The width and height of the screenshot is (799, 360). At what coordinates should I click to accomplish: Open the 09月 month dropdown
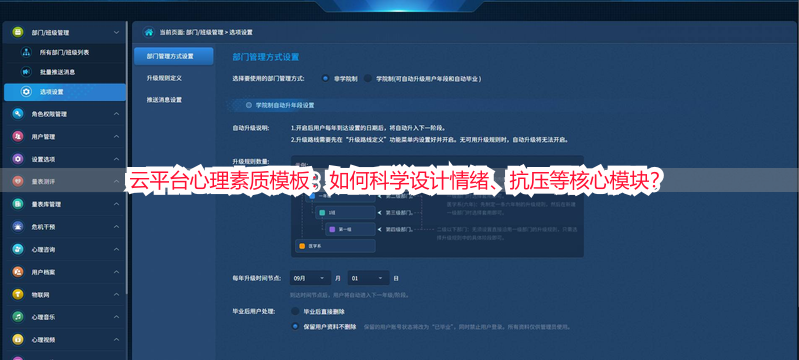click(310, 278)
